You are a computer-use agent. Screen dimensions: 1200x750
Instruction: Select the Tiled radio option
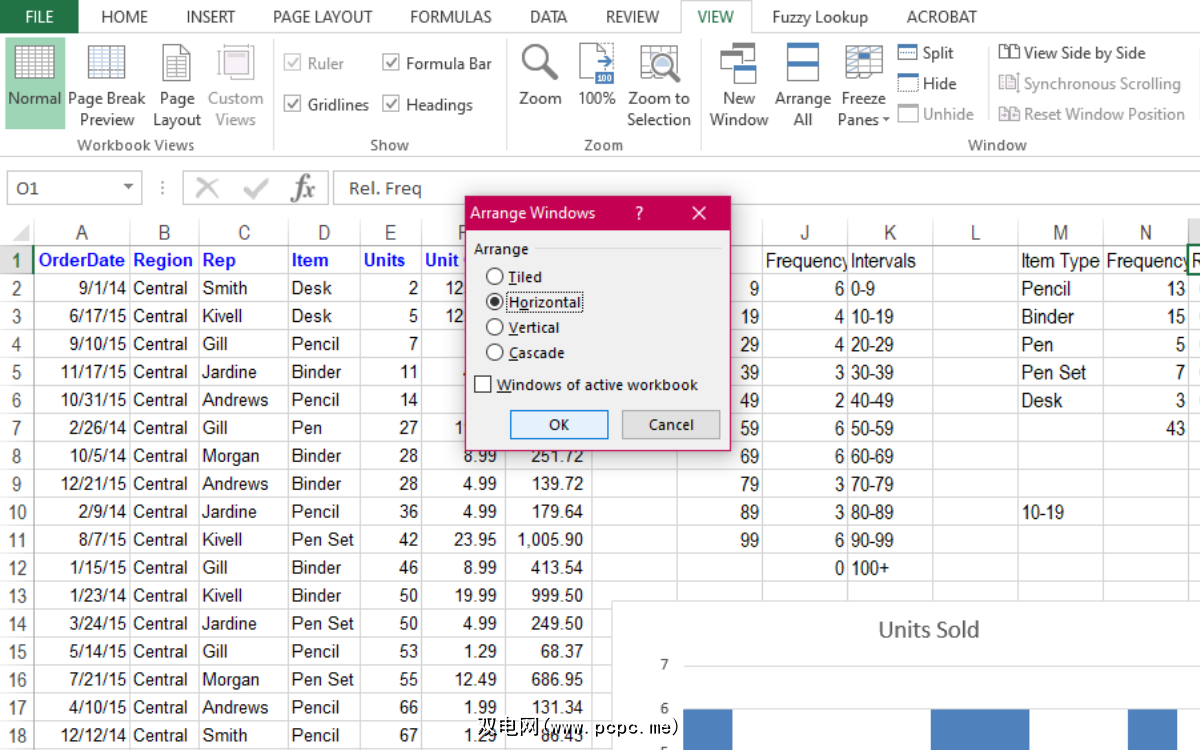495,277
